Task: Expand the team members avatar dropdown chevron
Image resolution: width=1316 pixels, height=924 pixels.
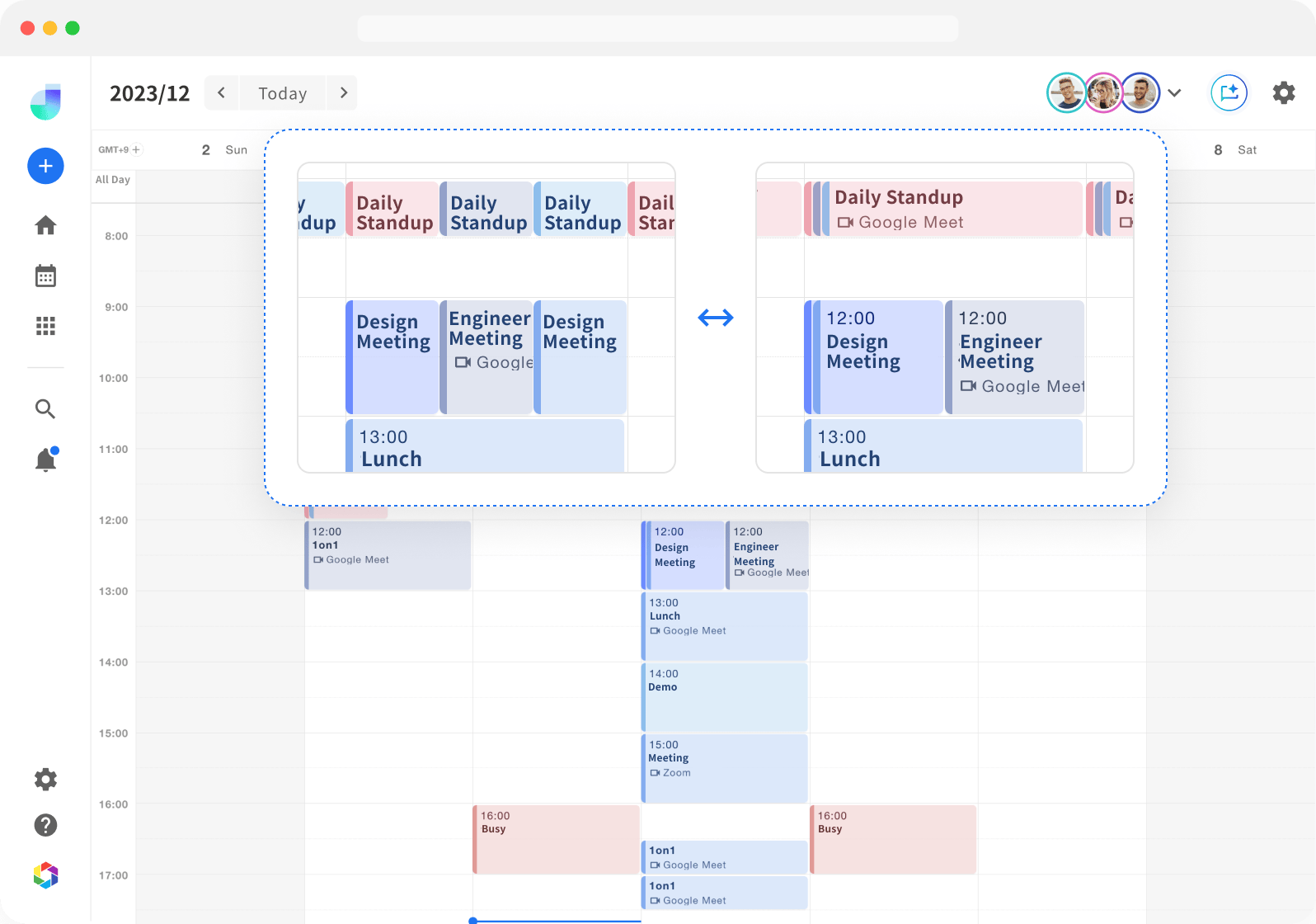Action: point(1175,92)
